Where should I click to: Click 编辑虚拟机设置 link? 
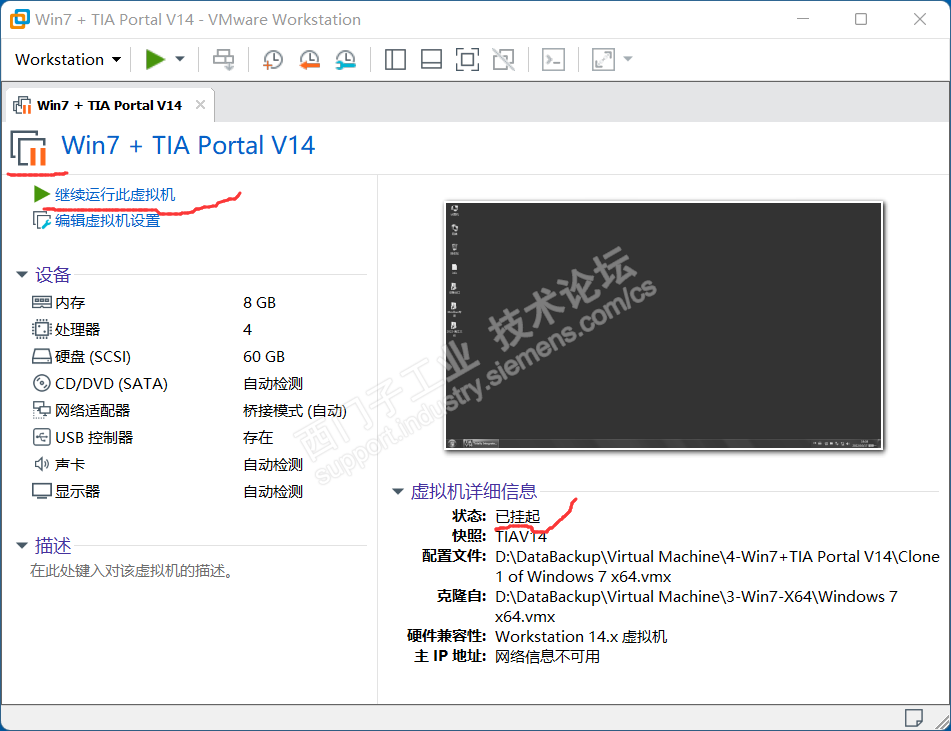pos(107,220)
